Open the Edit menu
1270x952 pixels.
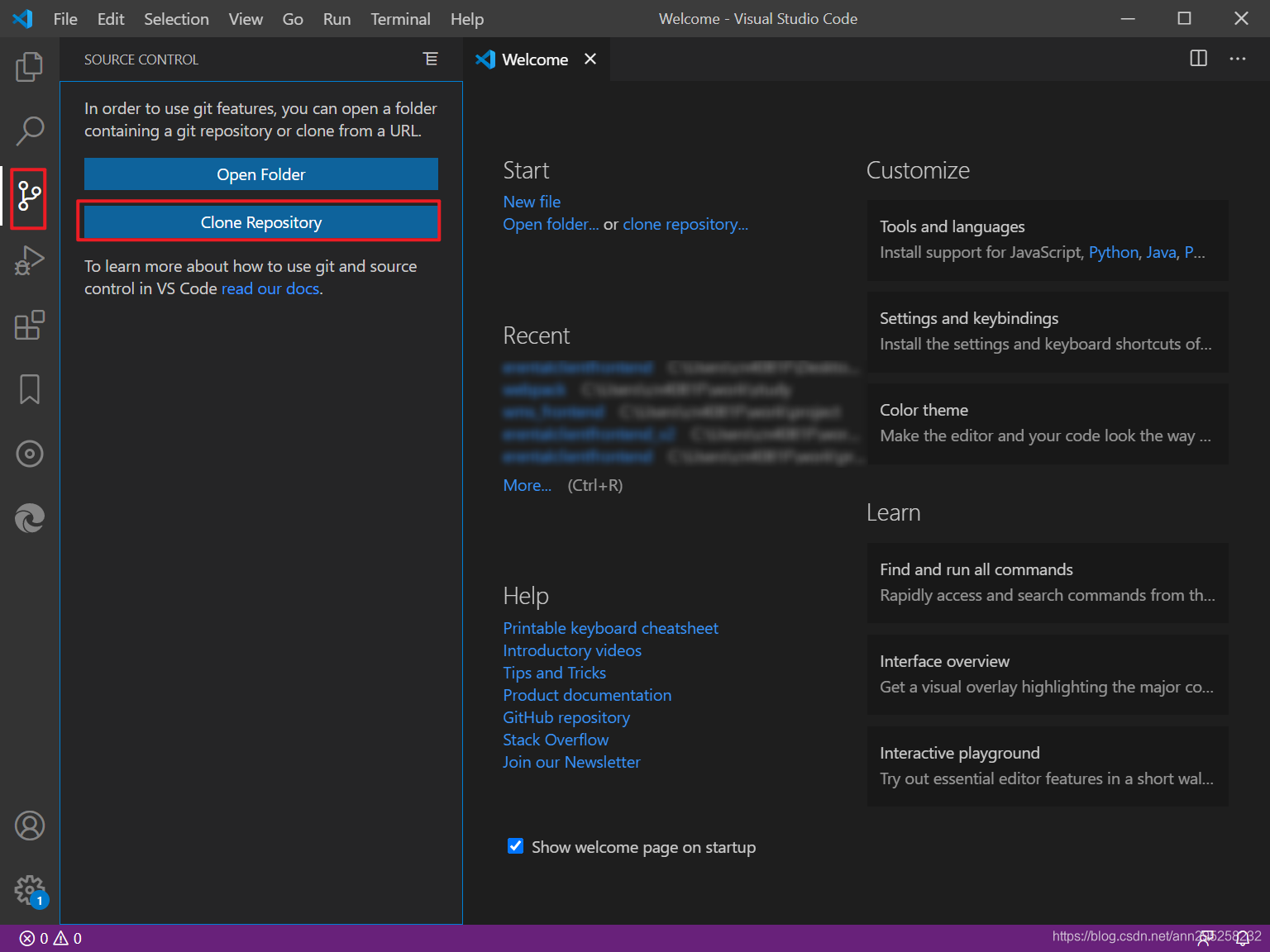point(111,18)
